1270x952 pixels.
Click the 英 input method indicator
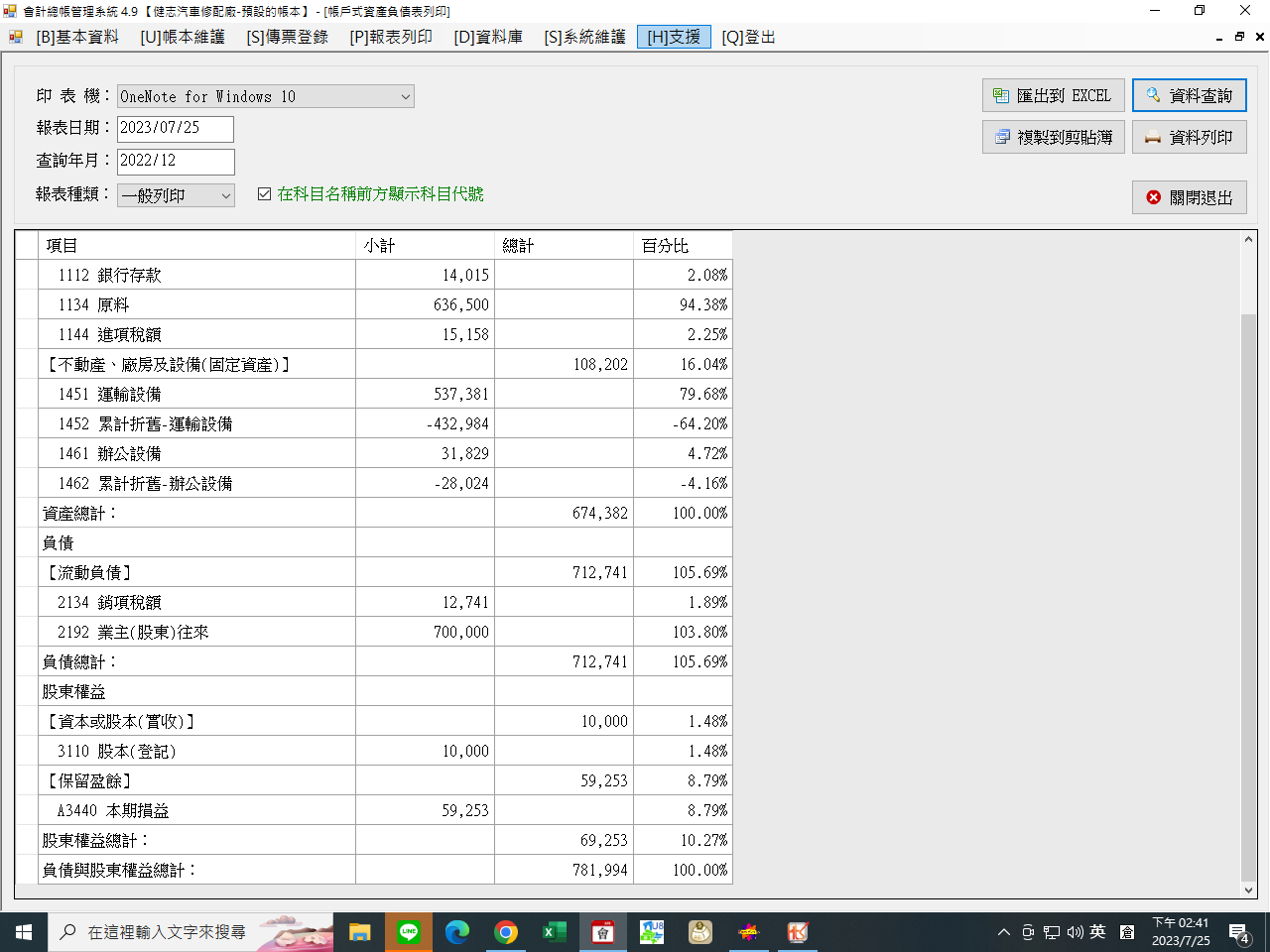(1097, 932)
